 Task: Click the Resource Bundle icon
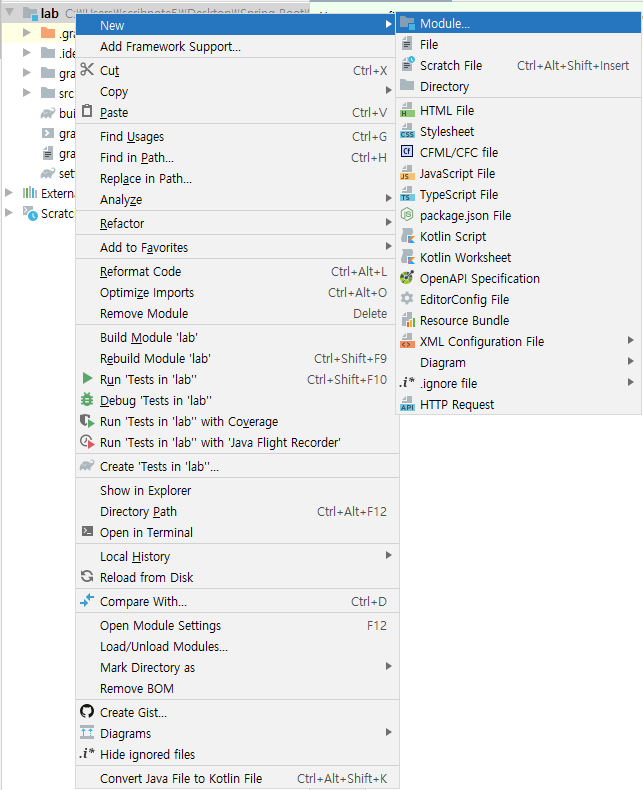coord(407,321)
